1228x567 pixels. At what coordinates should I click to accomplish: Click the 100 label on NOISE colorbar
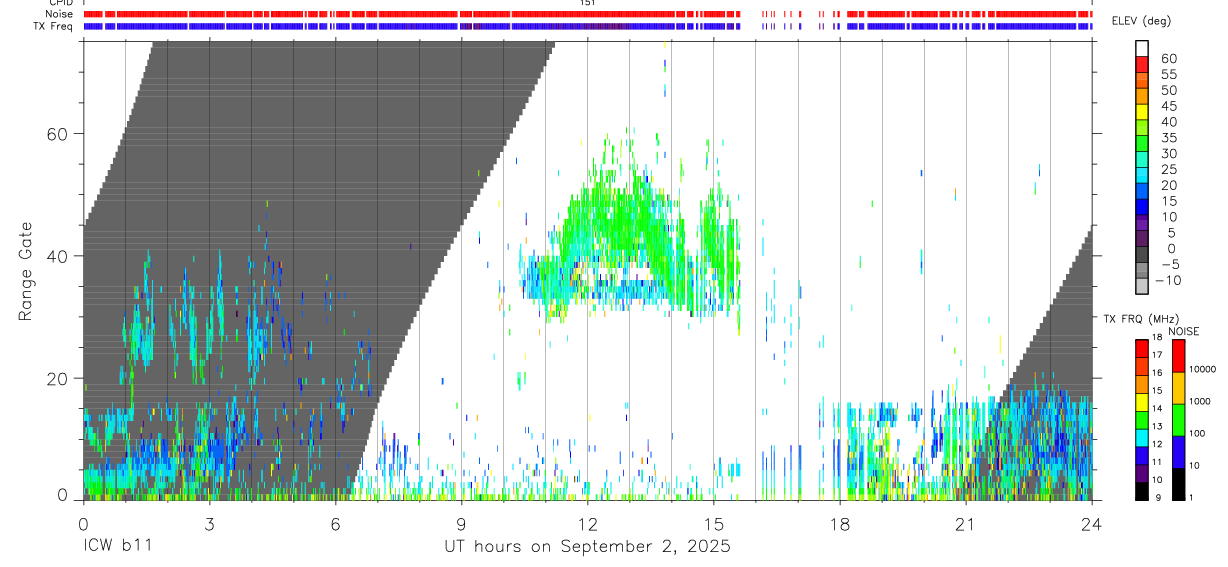1197,433
